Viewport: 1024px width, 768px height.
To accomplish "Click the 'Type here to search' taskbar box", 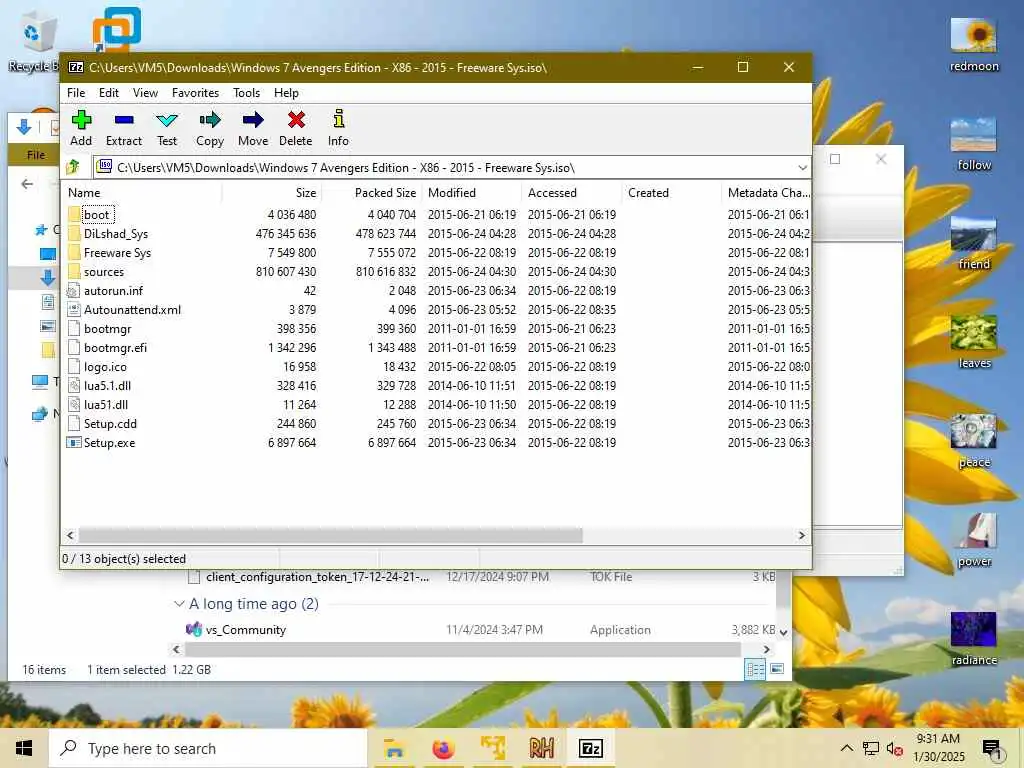I will click(208, 748).
